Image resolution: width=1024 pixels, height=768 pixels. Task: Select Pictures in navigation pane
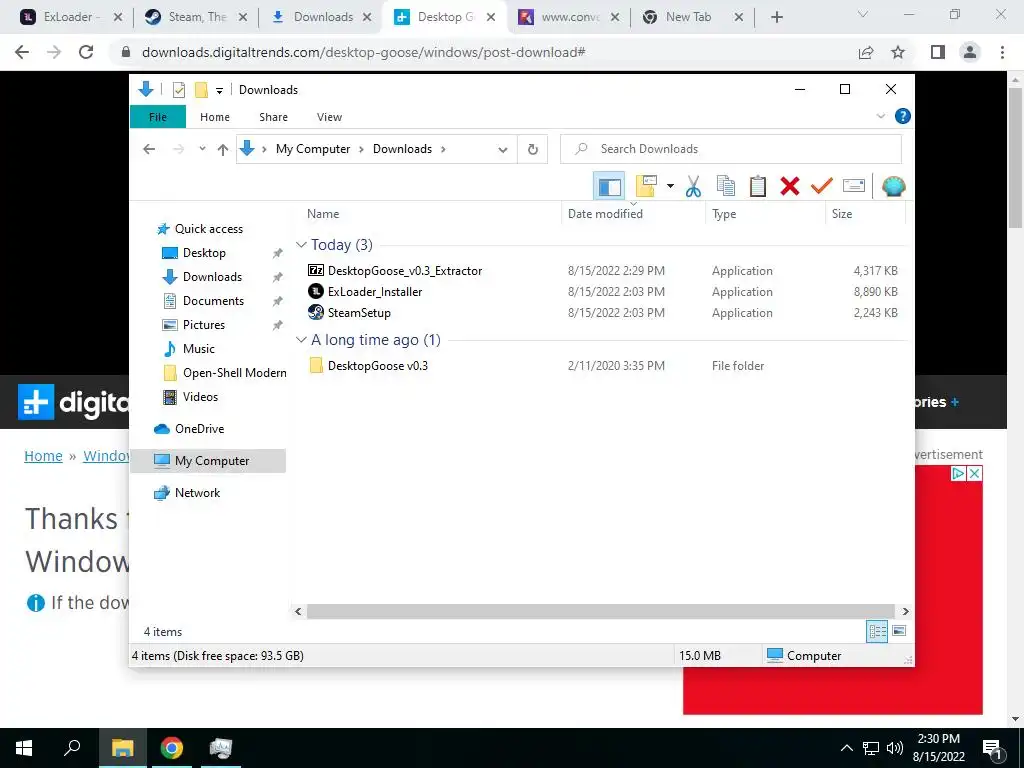coord(204,325)
